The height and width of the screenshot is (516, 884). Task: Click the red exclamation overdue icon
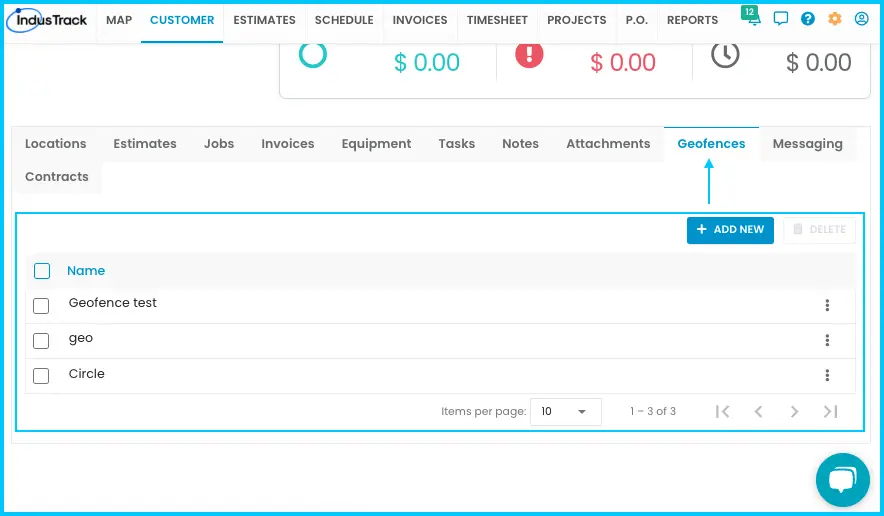(x=529, y=55)
